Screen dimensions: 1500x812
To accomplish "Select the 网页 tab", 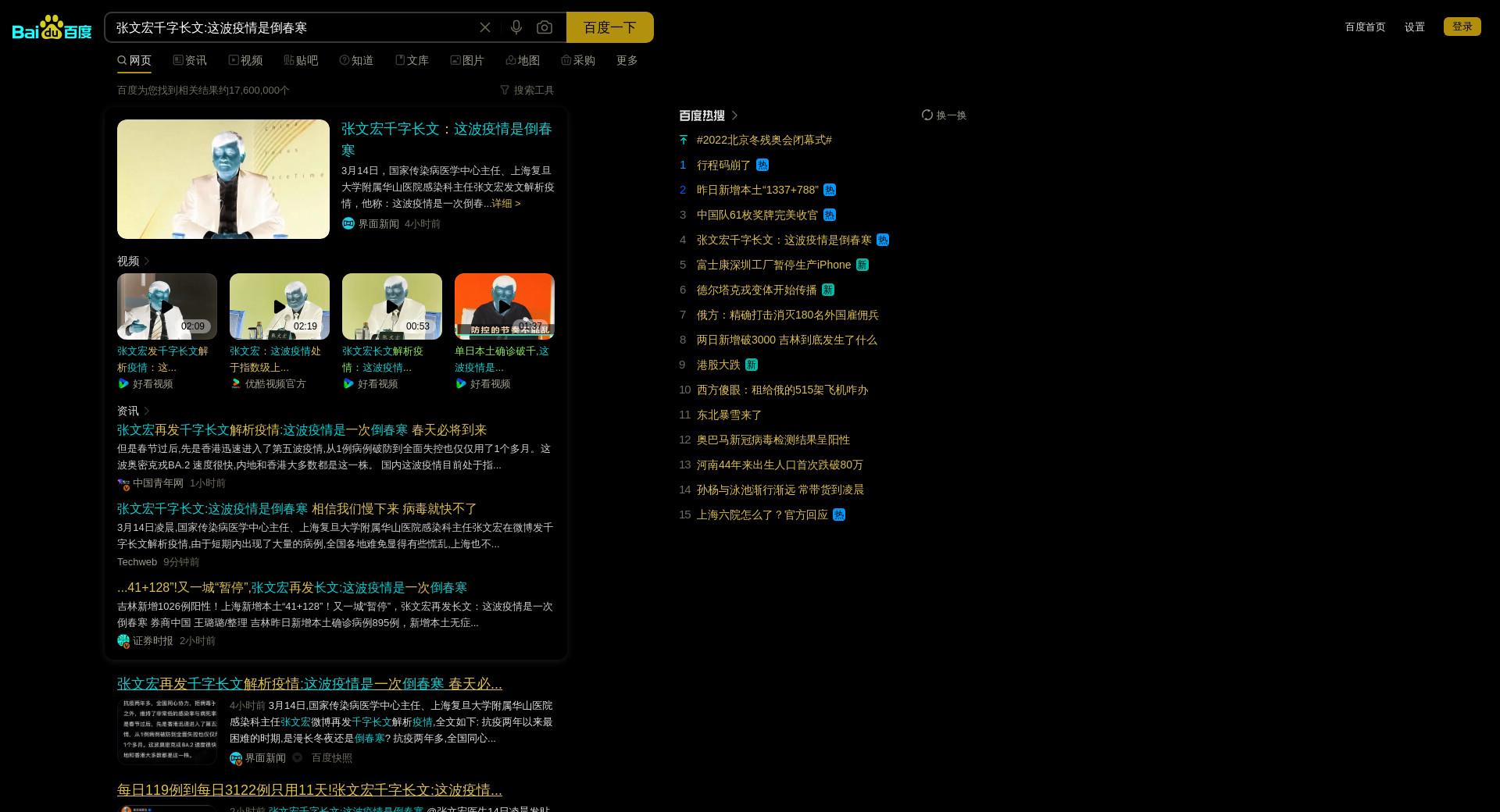I will pos(134,60).
